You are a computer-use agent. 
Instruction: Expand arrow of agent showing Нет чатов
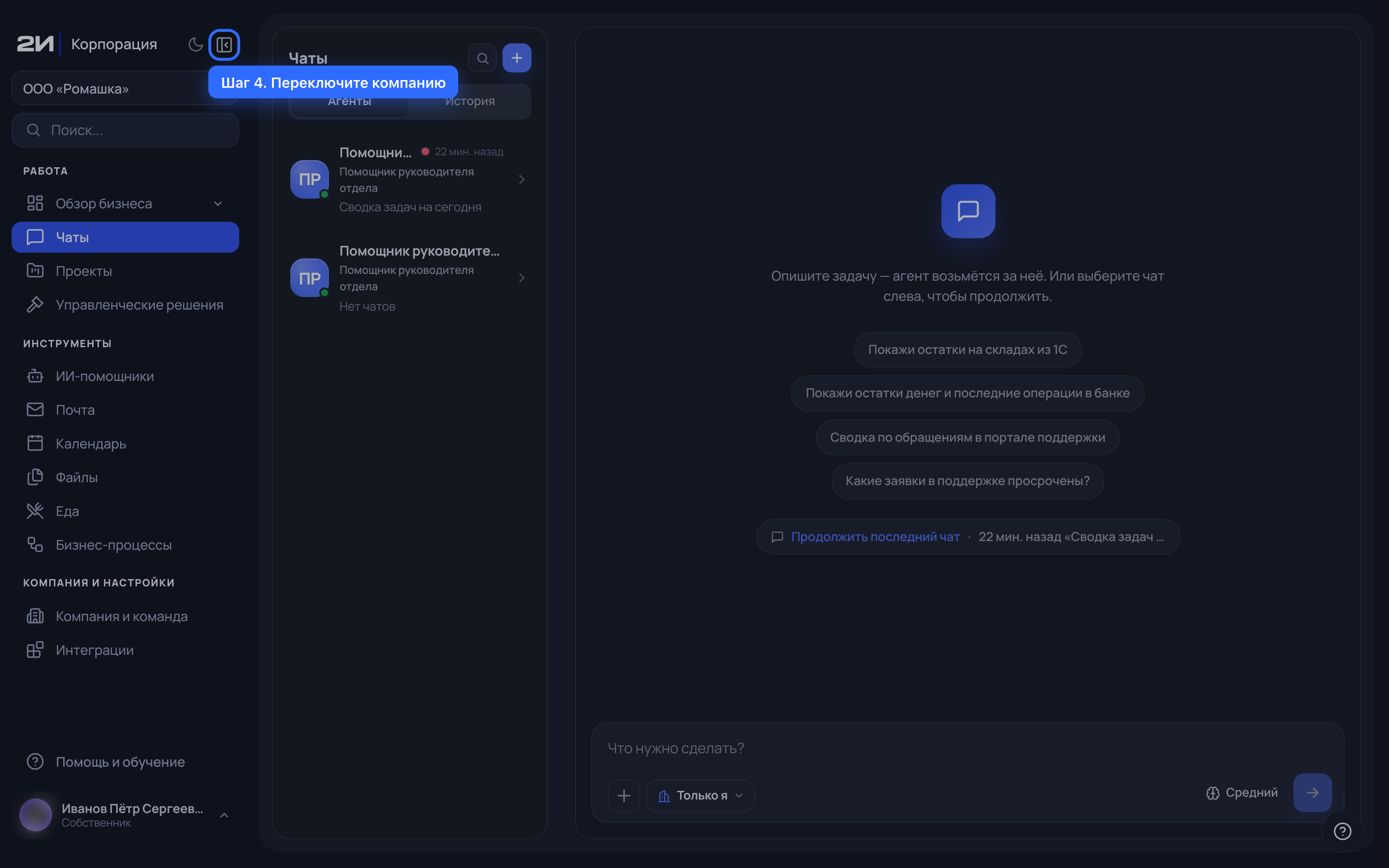coord(521,278)
